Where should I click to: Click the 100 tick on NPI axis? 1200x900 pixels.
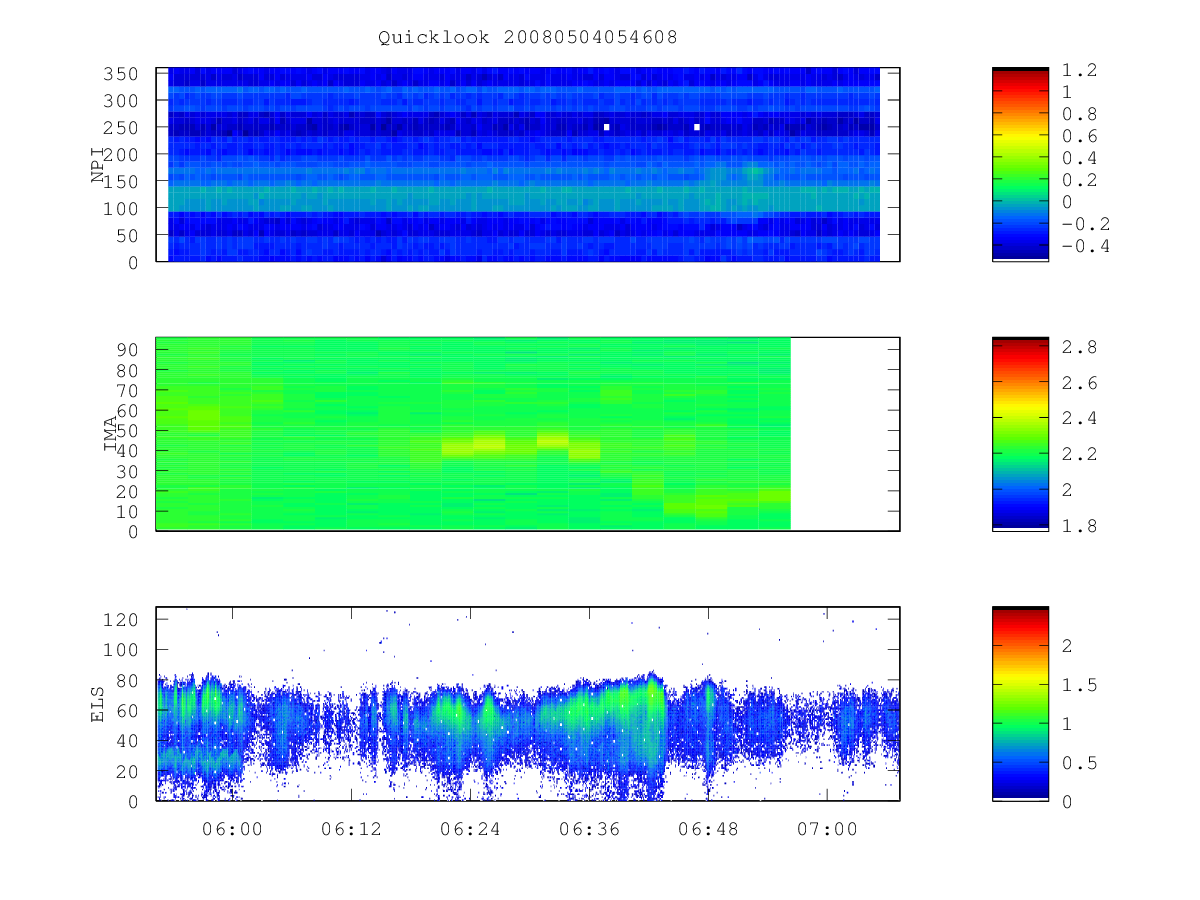(x=122, y=208)
